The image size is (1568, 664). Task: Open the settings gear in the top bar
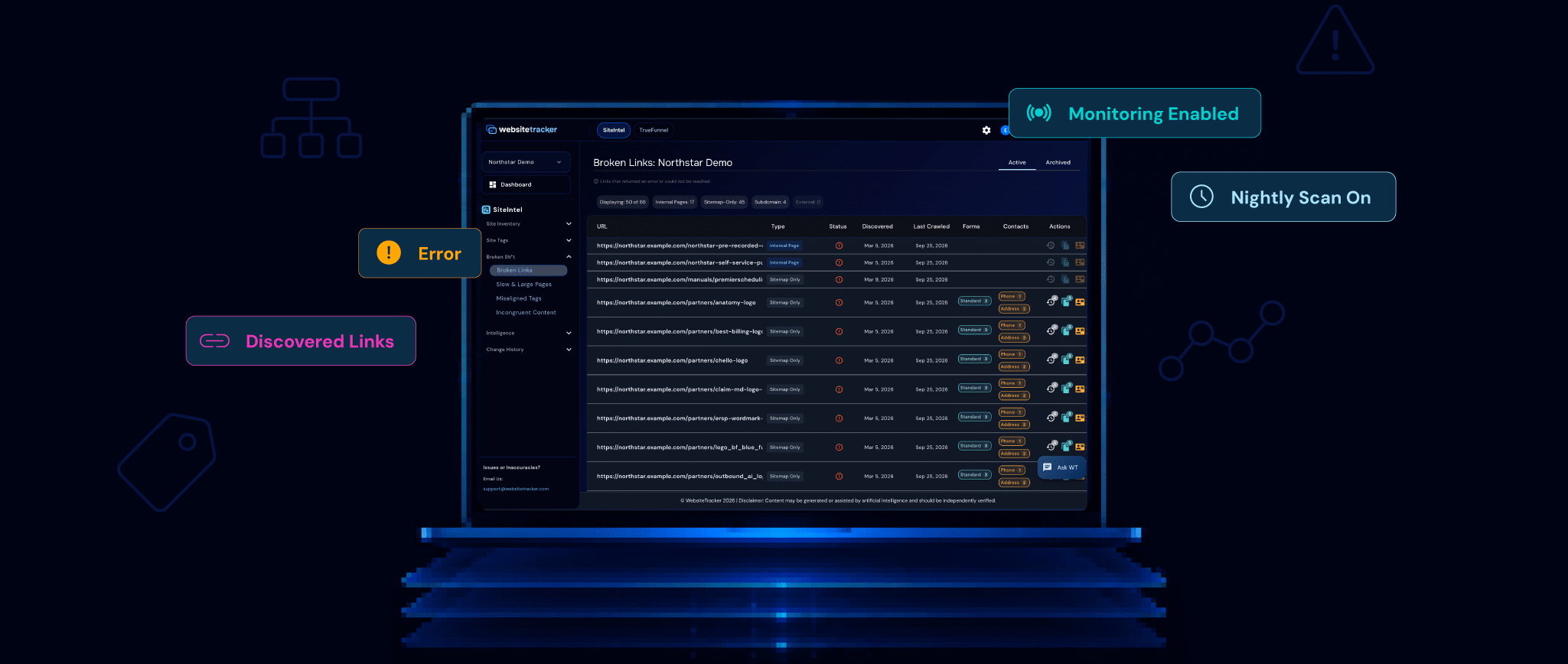(986, 130)
